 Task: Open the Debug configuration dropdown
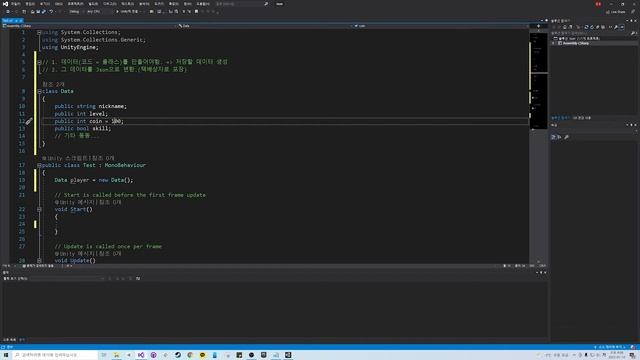pyautogui.click(x=76, y=11)
